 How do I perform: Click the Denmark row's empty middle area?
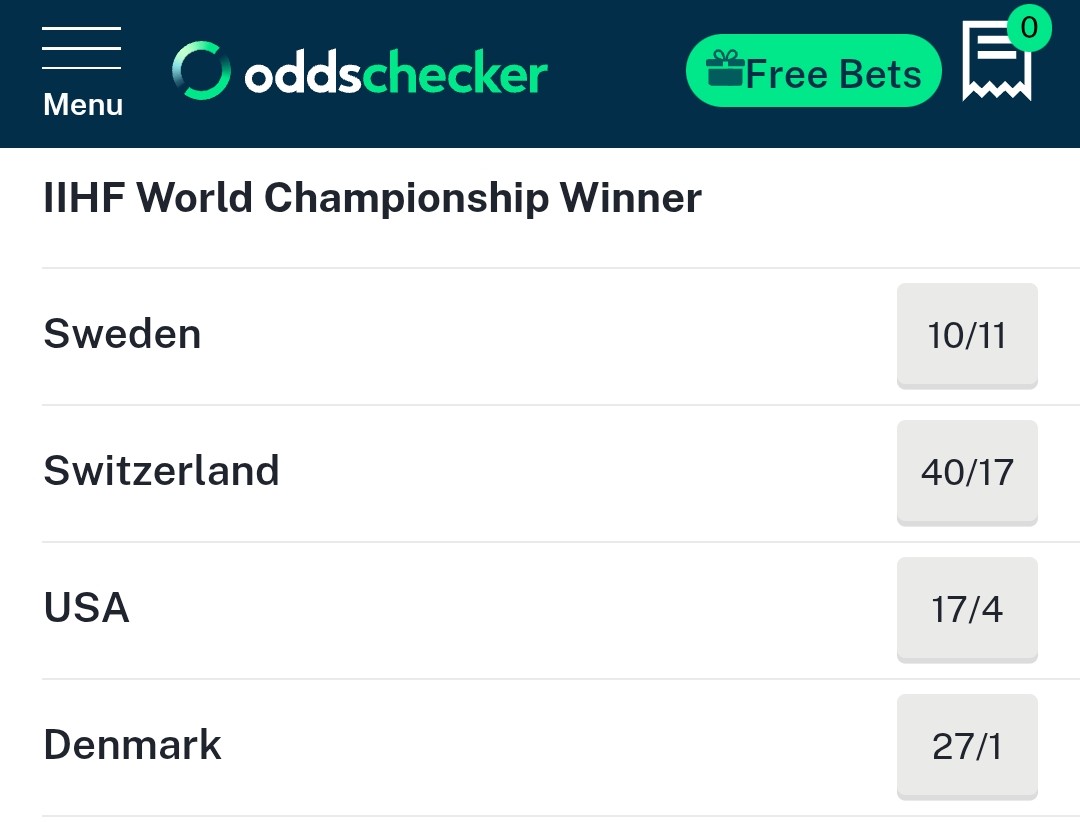[559, 747]
